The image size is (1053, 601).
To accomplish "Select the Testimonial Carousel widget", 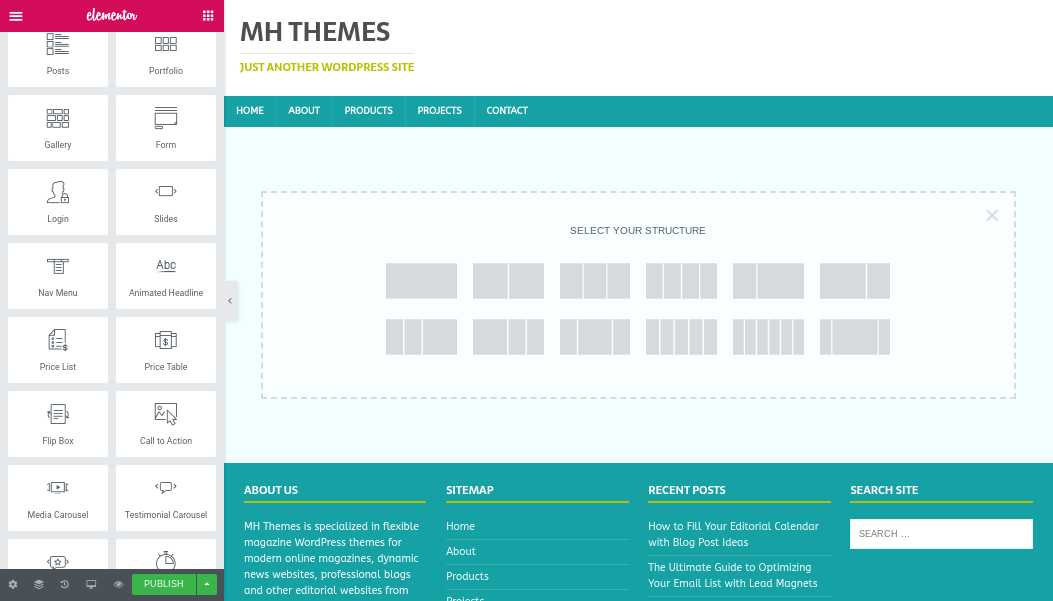I will pyautogui.click(x=166, y=498).
